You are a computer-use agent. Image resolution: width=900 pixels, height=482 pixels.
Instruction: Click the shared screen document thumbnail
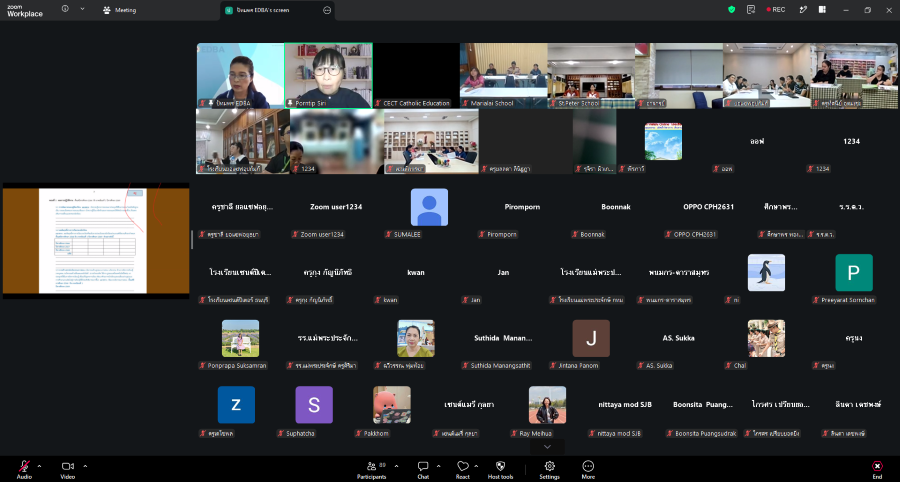[x=96, y=240]
